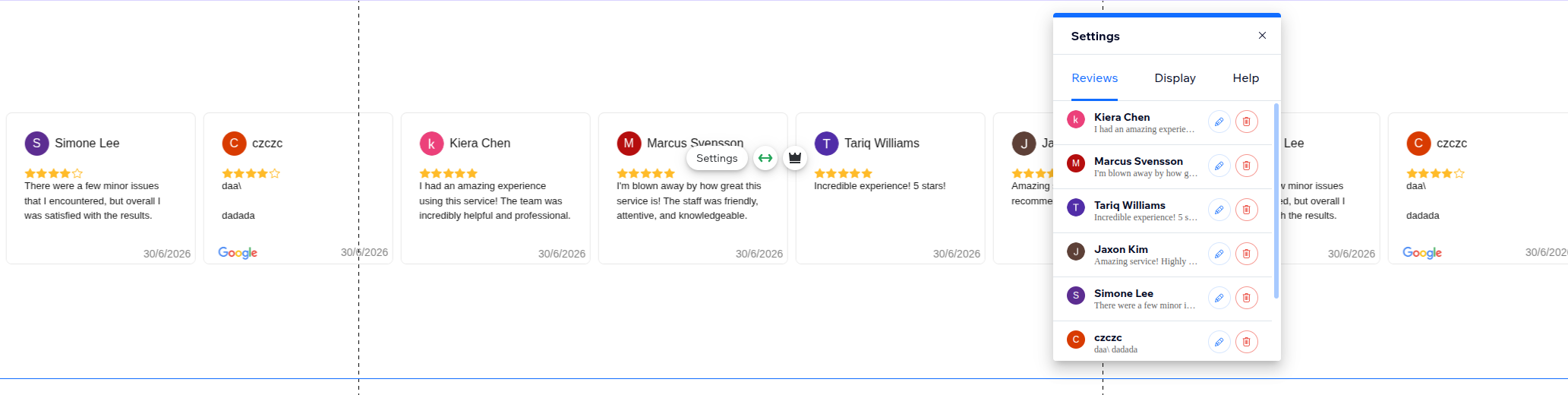Close the Settings panel

click(x=1262, y=36)
